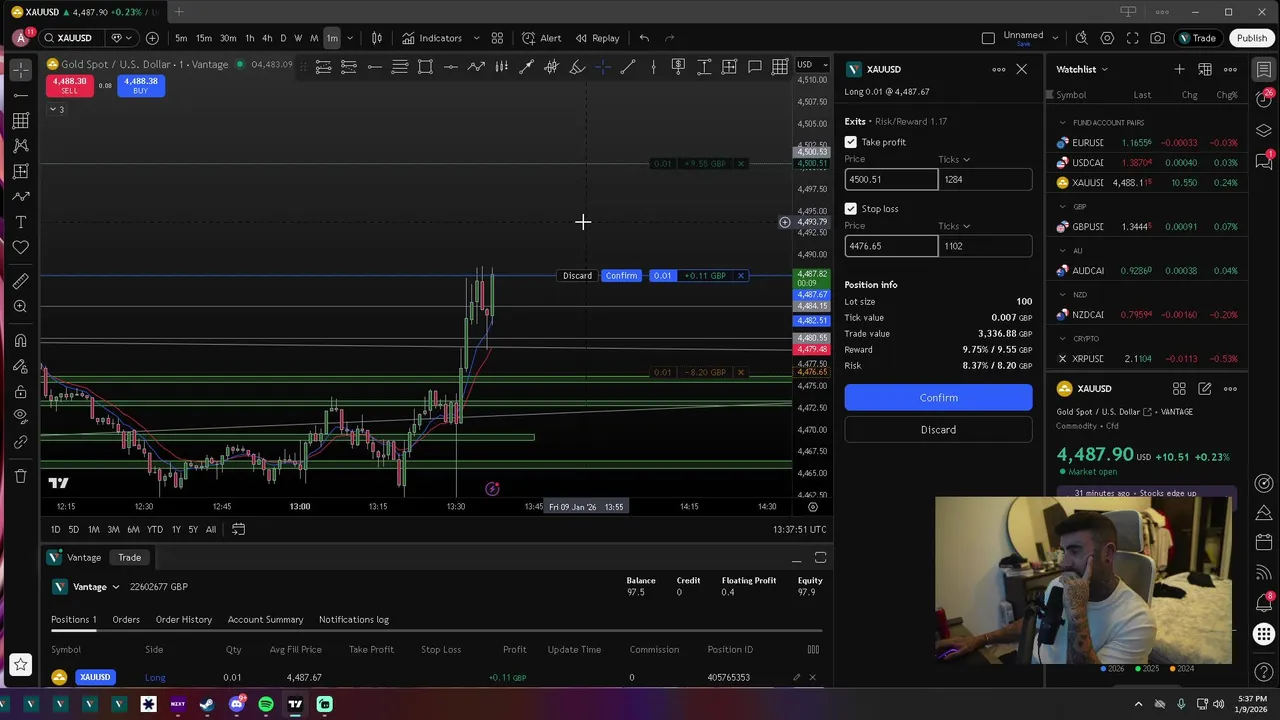The width and height of the screenshot is (1280, 720).
Task: Open the alerts clock icon in right sidebar
Action: 1264,97
